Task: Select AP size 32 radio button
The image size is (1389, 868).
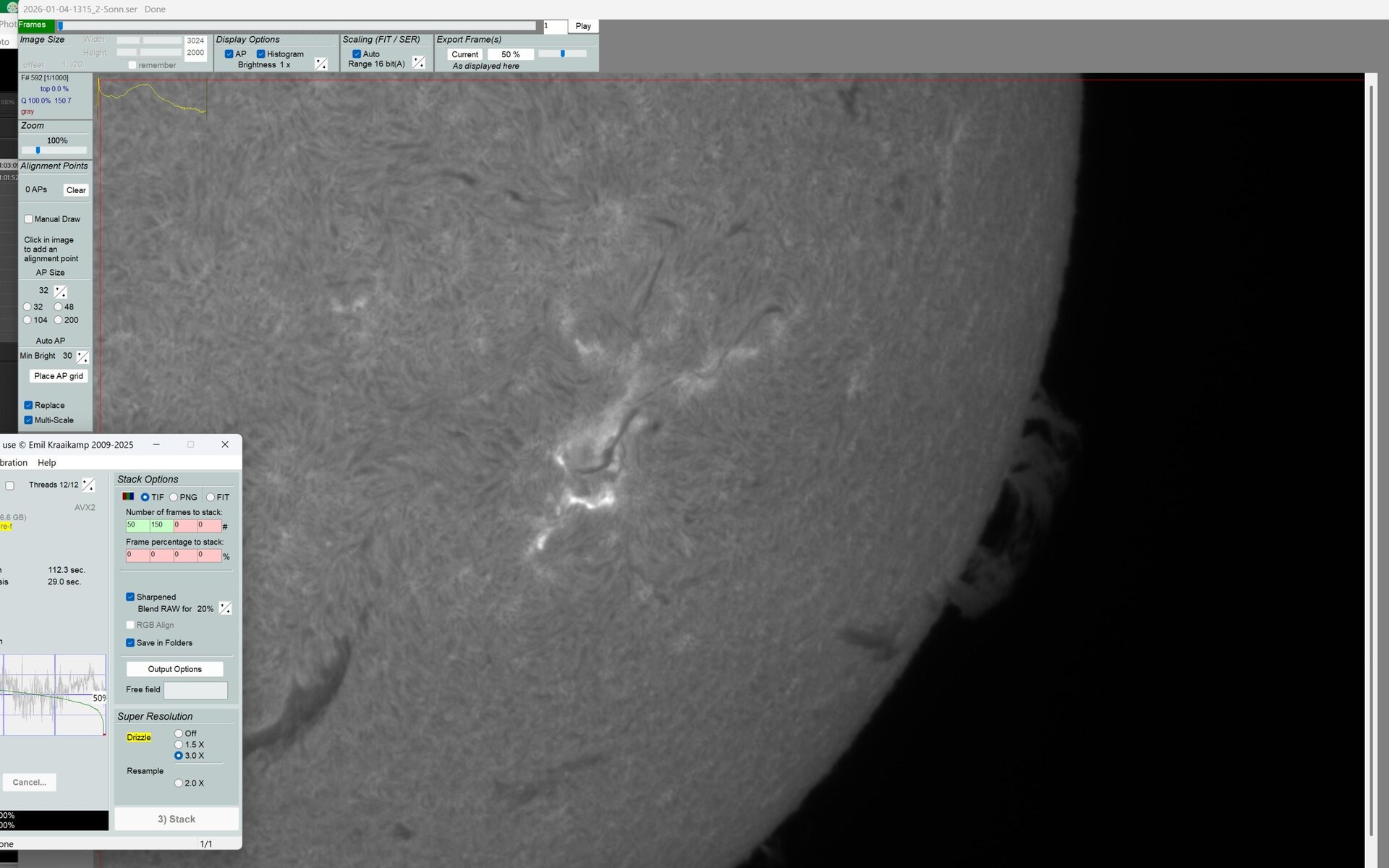Action: coord(27,307)
